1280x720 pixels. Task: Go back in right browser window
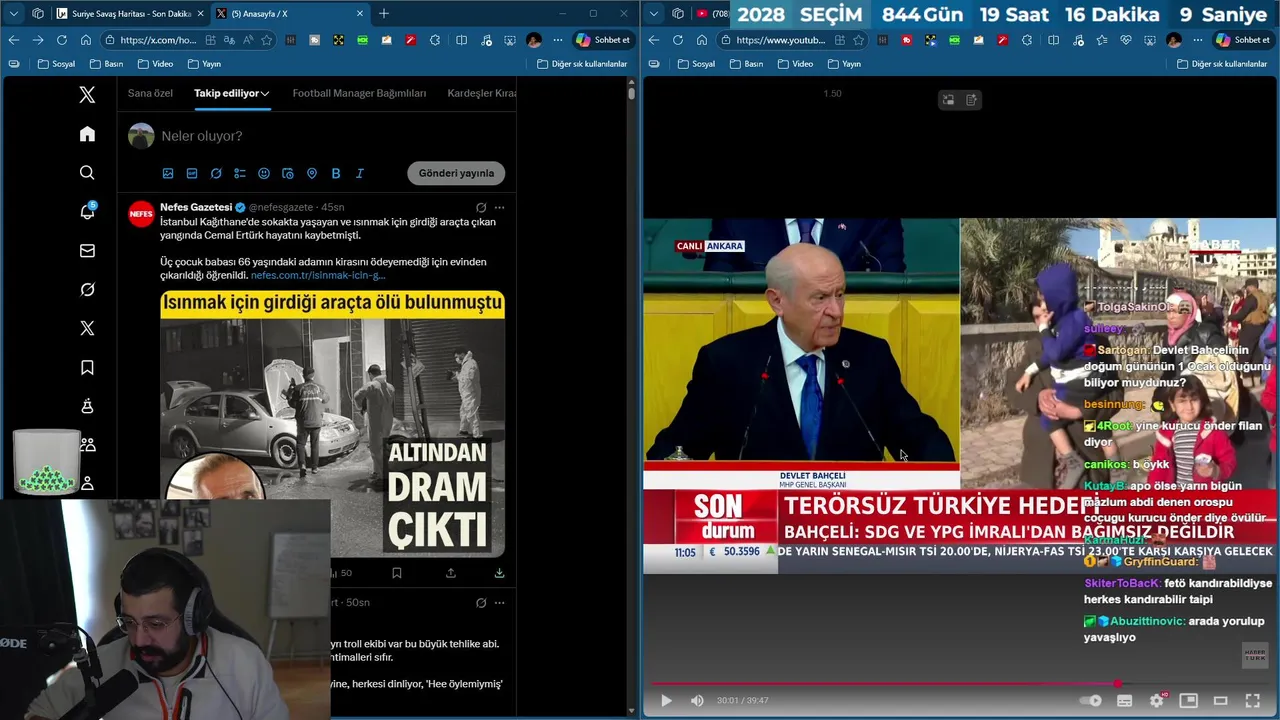(x=653, y=40)
